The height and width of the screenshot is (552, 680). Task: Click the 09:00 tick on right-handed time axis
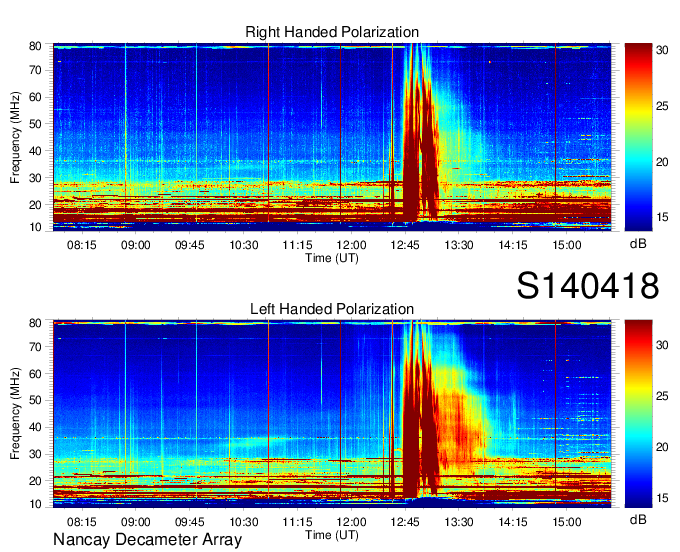click(x=135, y=245)
